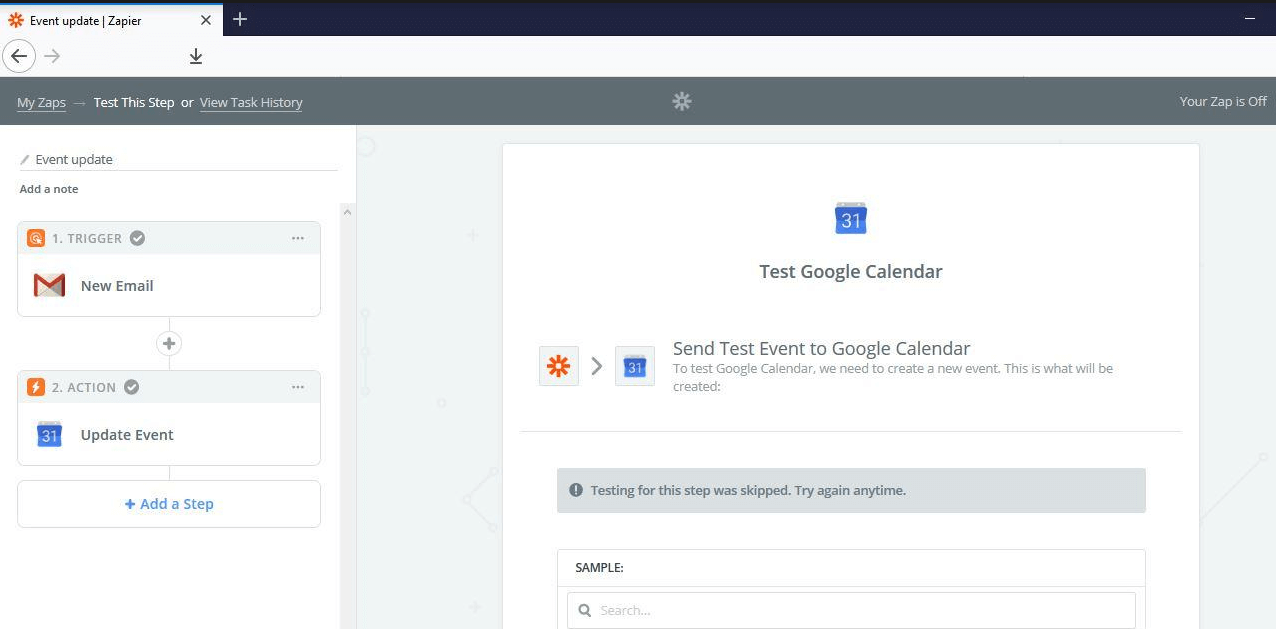The image size is (1276, 629).
Task: Open a new browser tab with the plus button
Action: point(238,19)
